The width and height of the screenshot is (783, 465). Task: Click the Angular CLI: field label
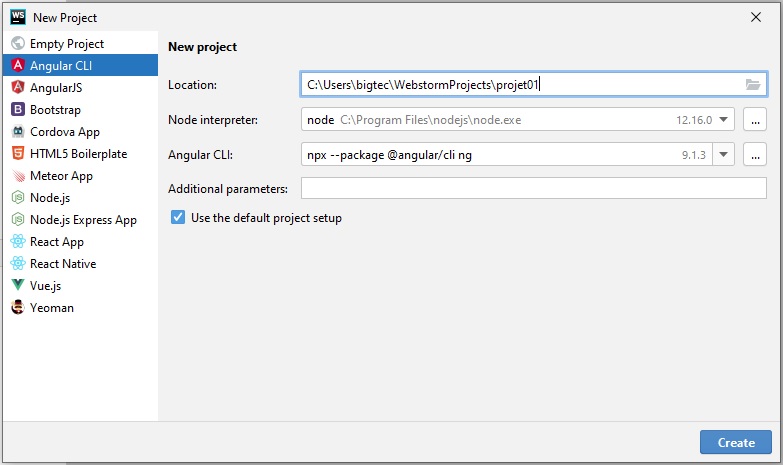pos(200,155)
